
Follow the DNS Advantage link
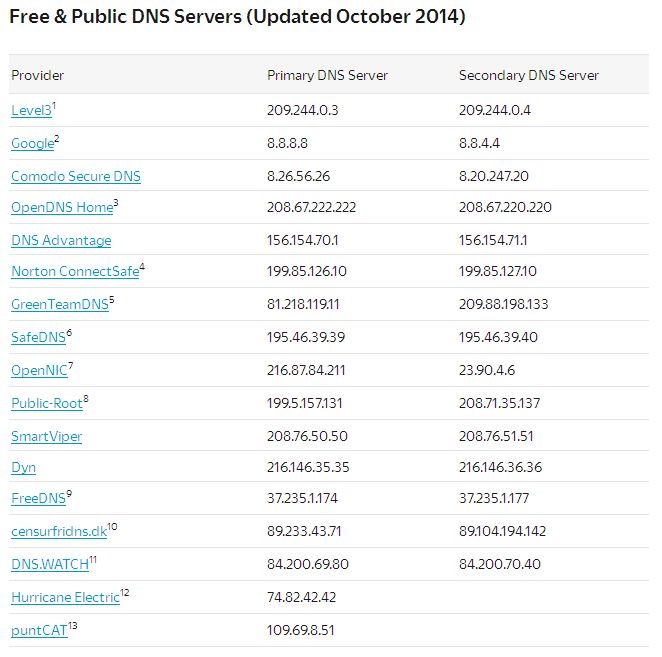(x=61, y=240)
